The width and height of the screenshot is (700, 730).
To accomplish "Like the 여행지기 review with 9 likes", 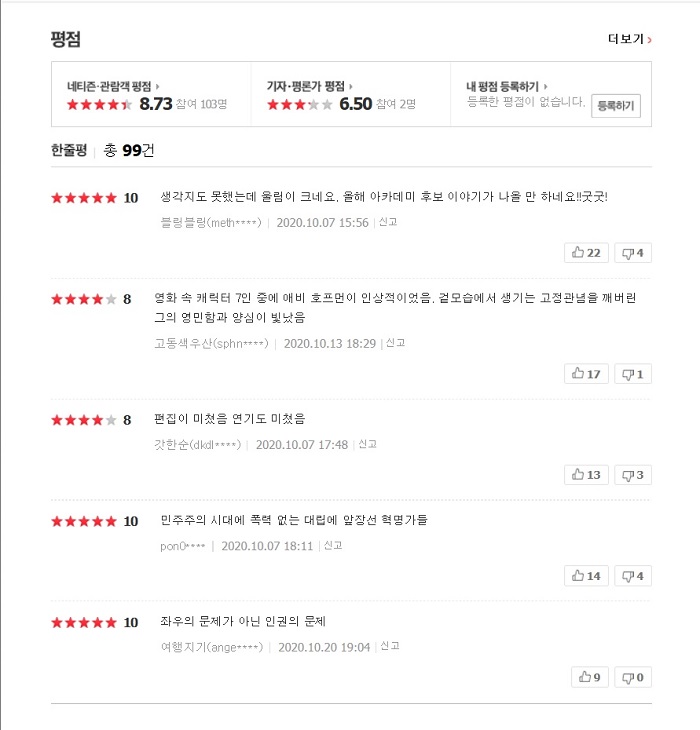I will 590,677.
